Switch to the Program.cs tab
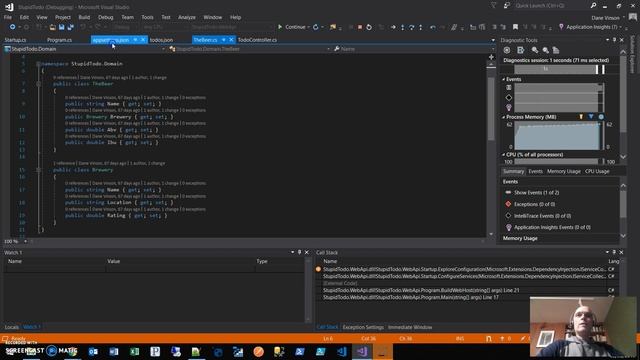 coord(59,40)
